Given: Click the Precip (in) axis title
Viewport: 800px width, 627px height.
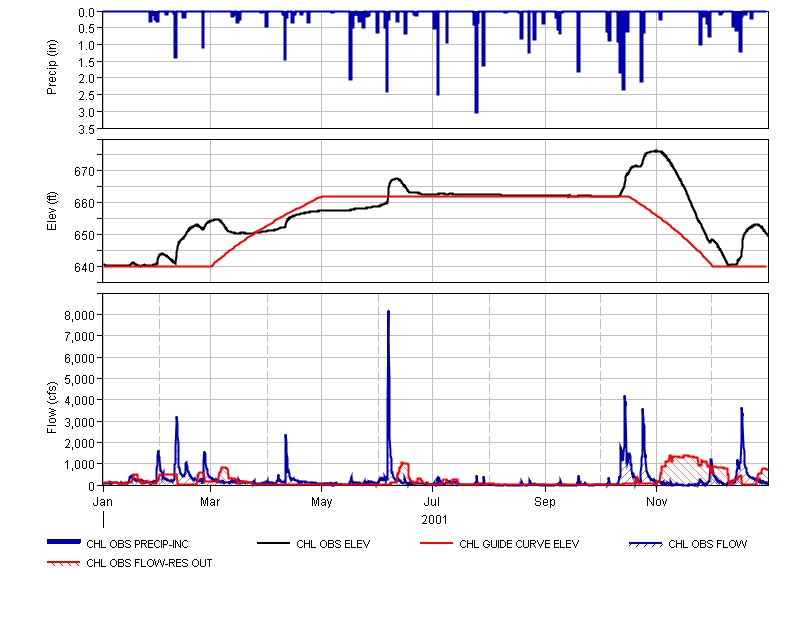Looking at the screenshot, I should [x=52, y=67].
